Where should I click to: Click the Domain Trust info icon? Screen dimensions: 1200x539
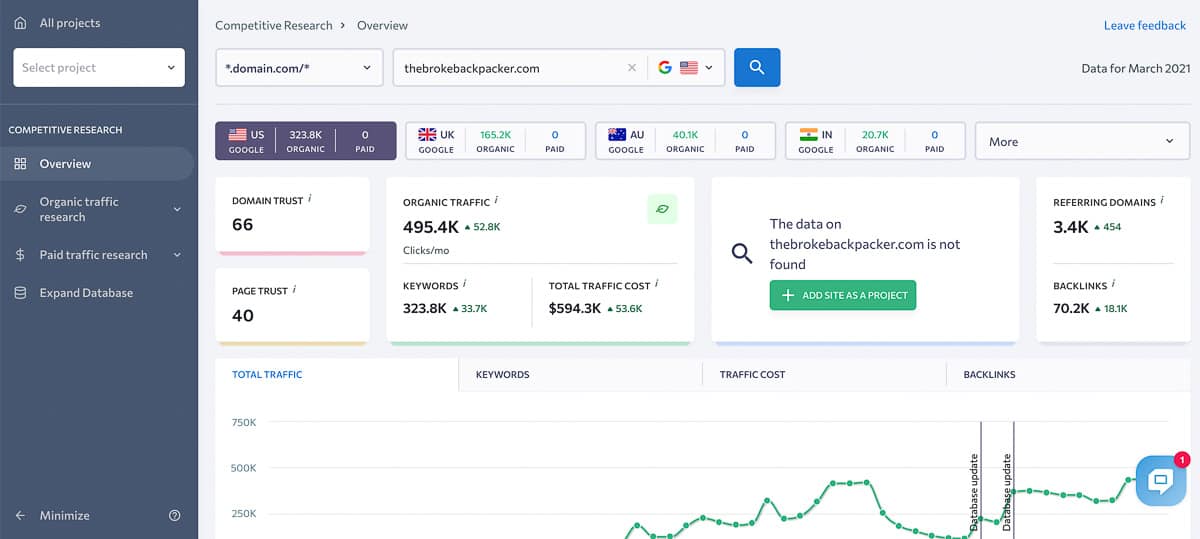pyautogui.click(x=310, y=199)
